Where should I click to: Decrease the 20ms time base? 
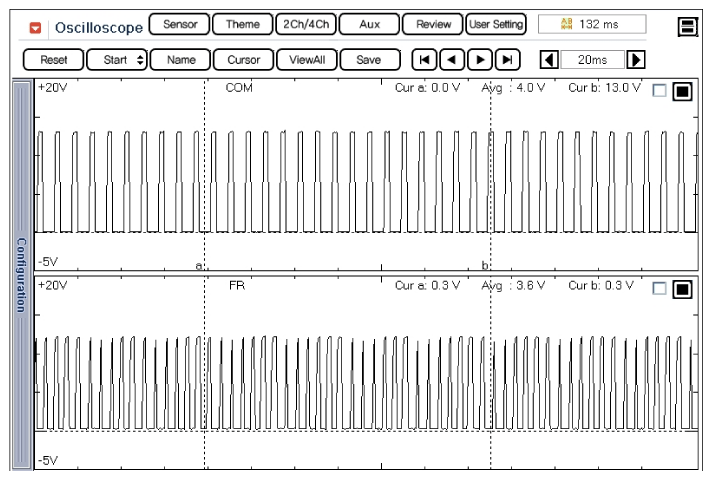click(x=548, y=59)
